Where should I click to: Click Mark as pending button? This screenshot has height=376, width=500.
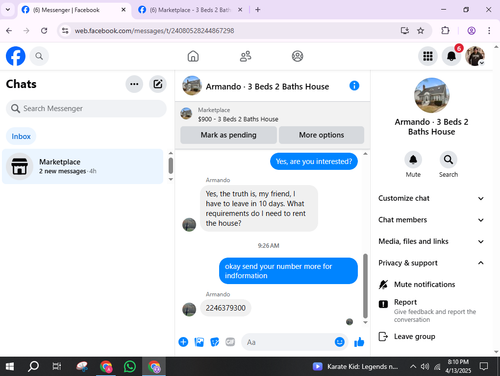pos(228,135)
